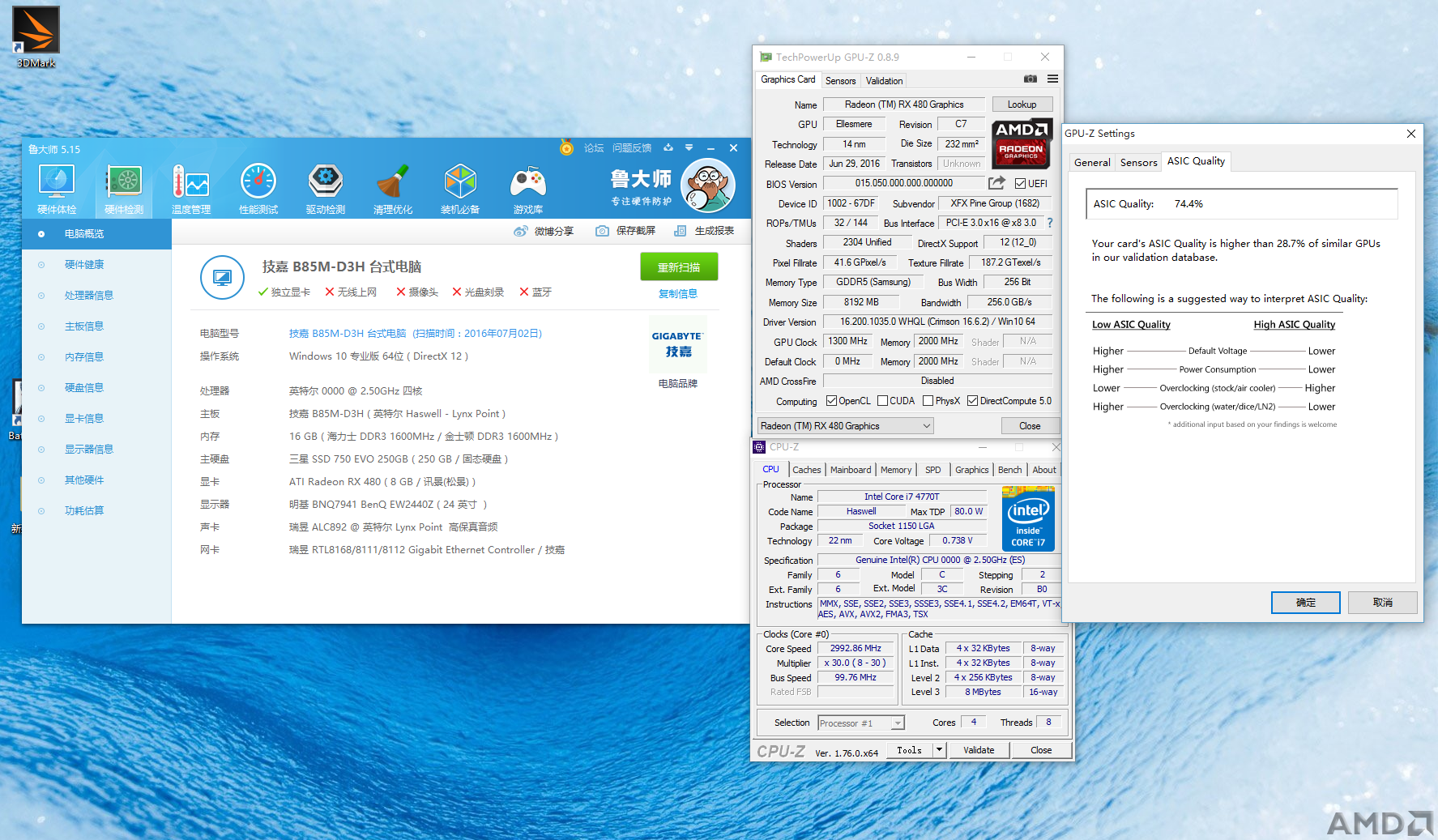Viewport: 1438px width, 840px height.
Task: Click the 问题反馈 feedback link
Action: (632, 148)
